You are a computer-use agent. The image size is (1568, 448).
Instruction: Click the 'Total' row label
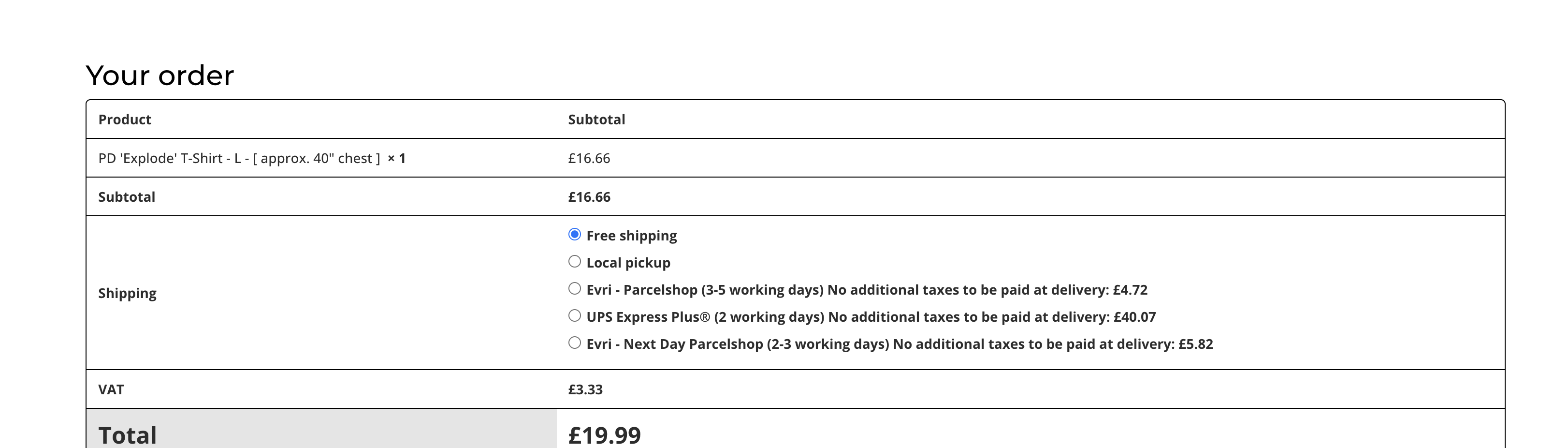click(x=128, y=435)
